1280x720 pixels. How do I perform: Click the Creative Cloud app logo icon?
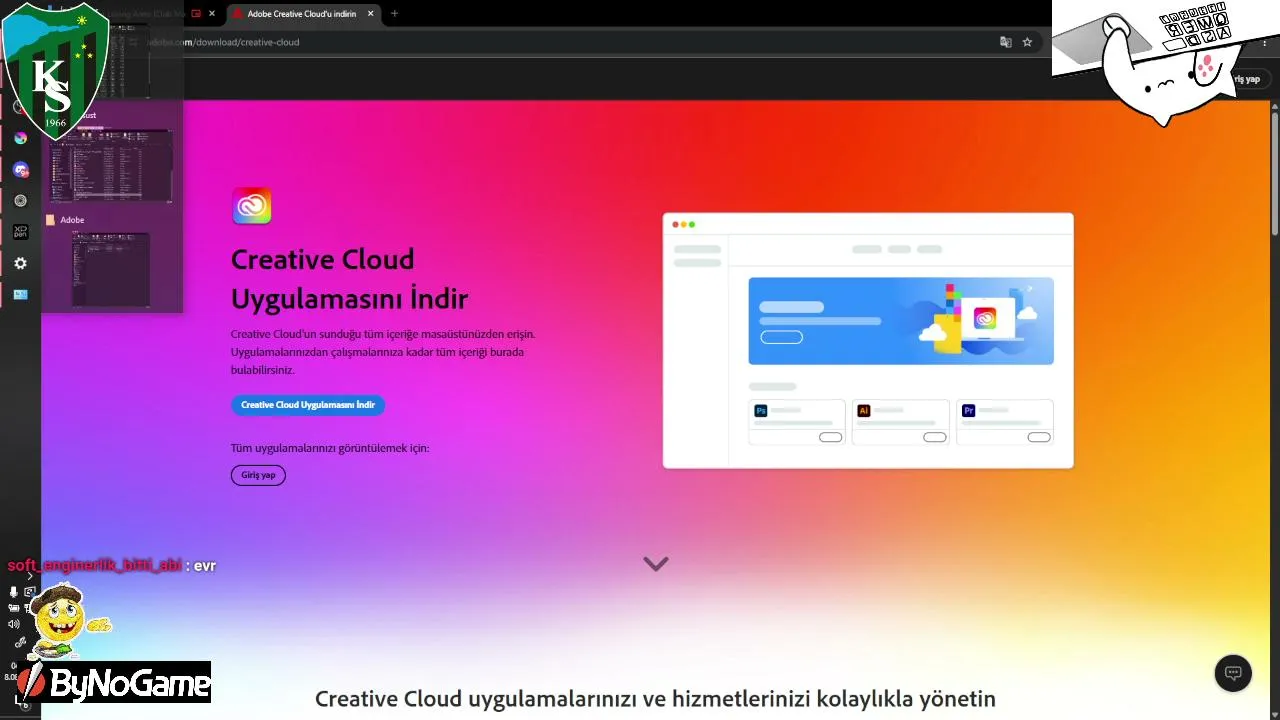pyautogui.click(x=251, y=205)
